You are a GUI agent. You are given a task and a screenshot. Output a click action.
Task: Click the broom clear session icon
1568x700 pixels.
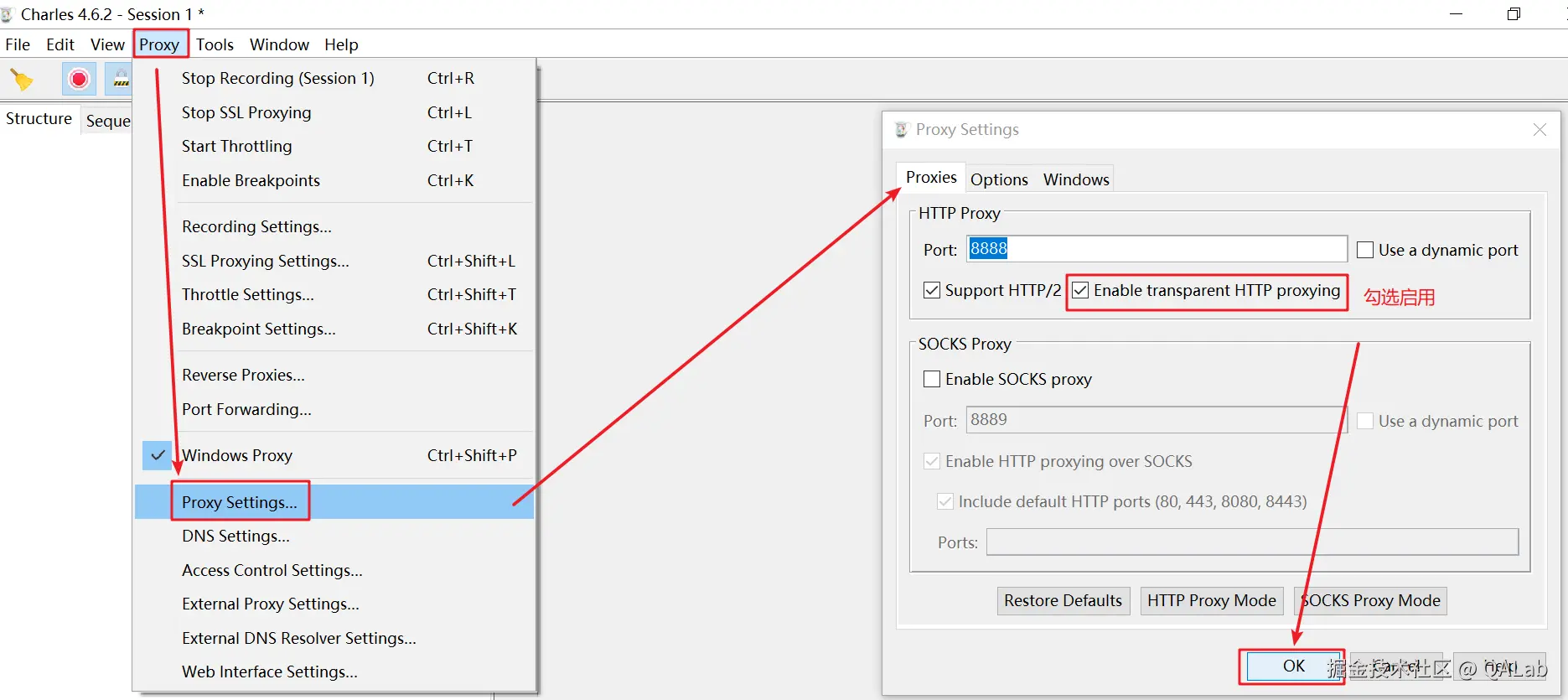(21, 80)
